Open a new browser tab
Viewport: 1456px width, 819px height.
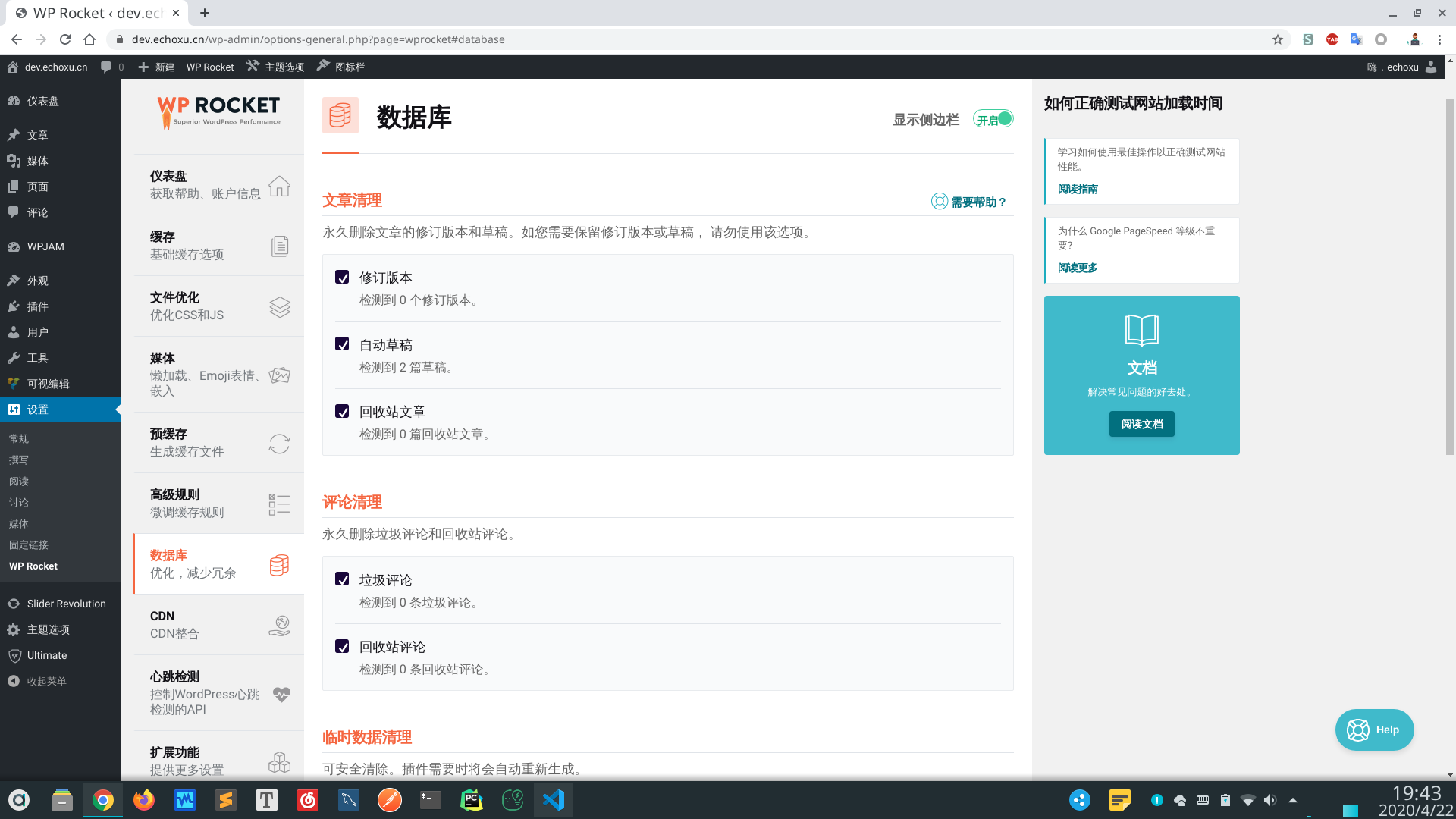tap(205, 13)
